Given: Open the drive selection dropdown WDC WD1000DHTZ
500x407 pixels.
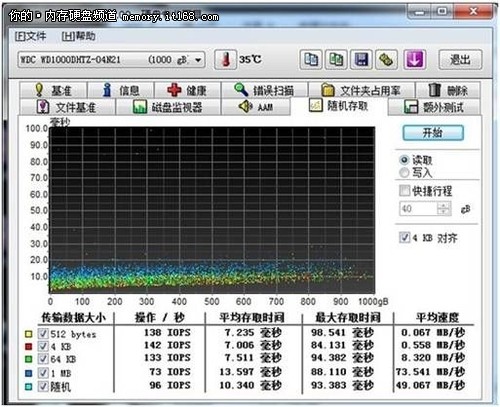Looking at the screenshot, I should (111, 60).
